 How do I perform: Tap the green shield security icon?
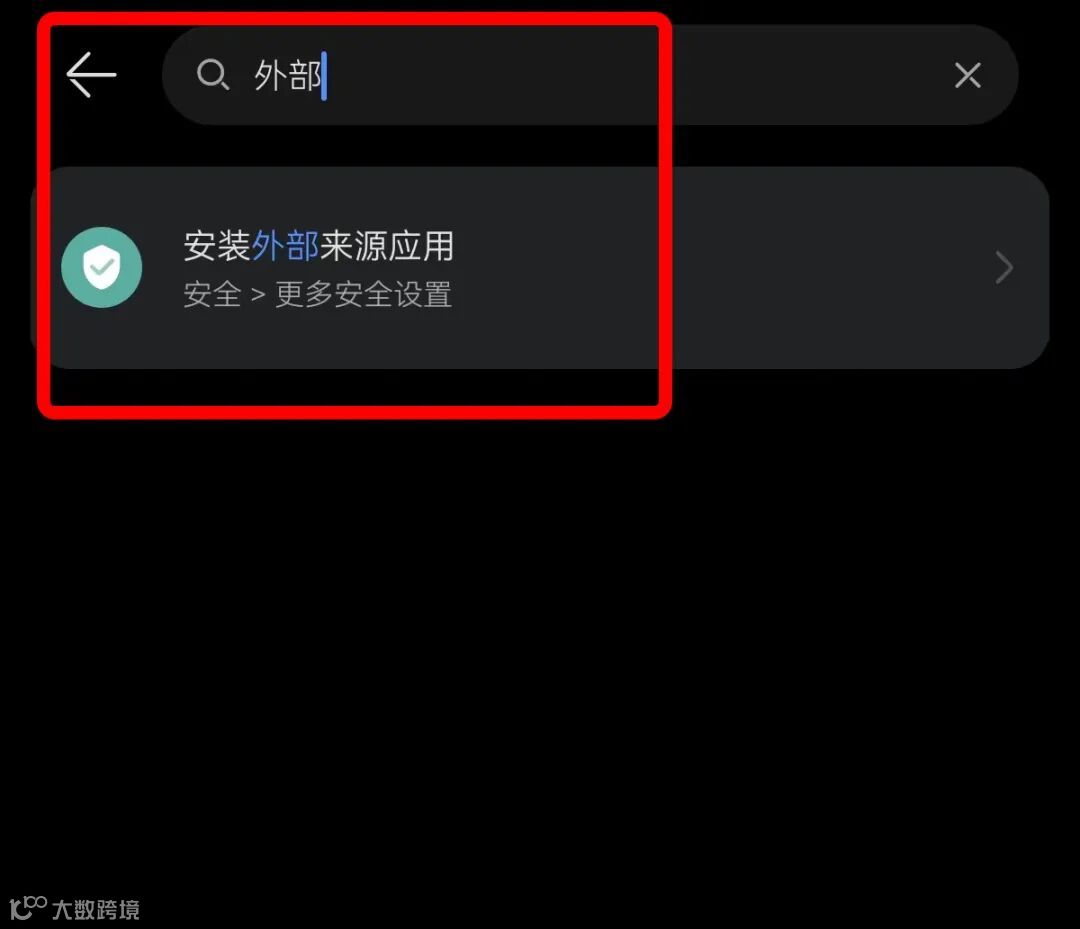point(102,267)
